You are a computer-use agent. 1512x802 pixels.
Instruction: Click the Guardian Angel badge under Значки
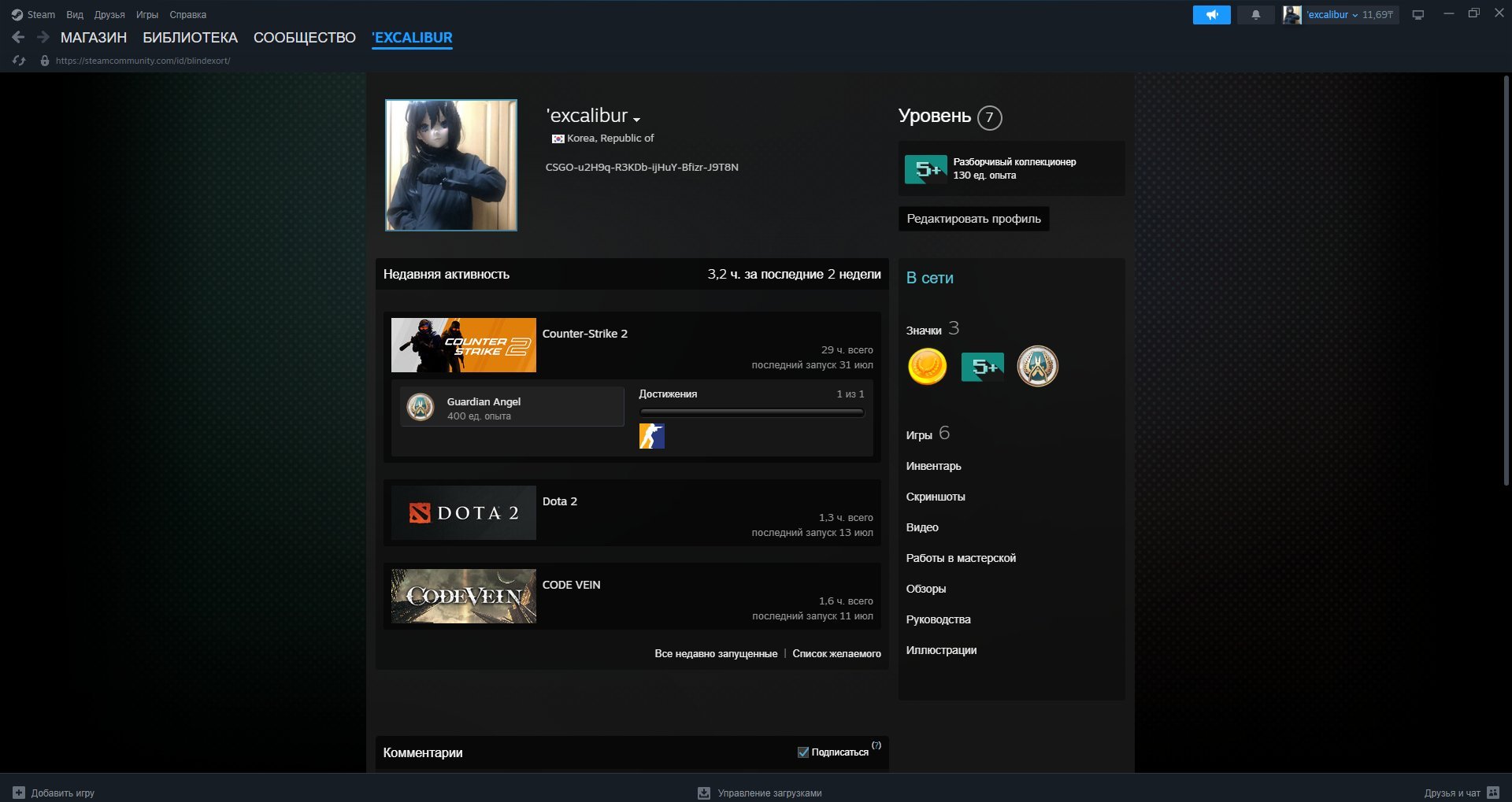(x=1037, y=366)
